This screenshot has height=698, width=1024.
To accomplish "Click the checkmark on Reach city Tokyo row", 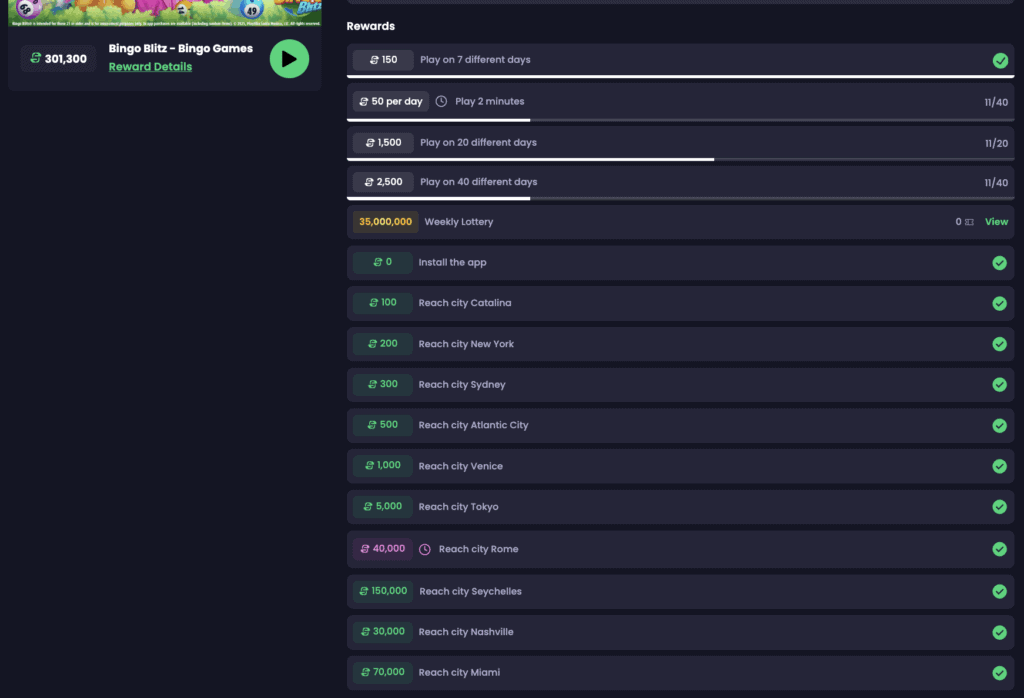I will coord(999,507).
